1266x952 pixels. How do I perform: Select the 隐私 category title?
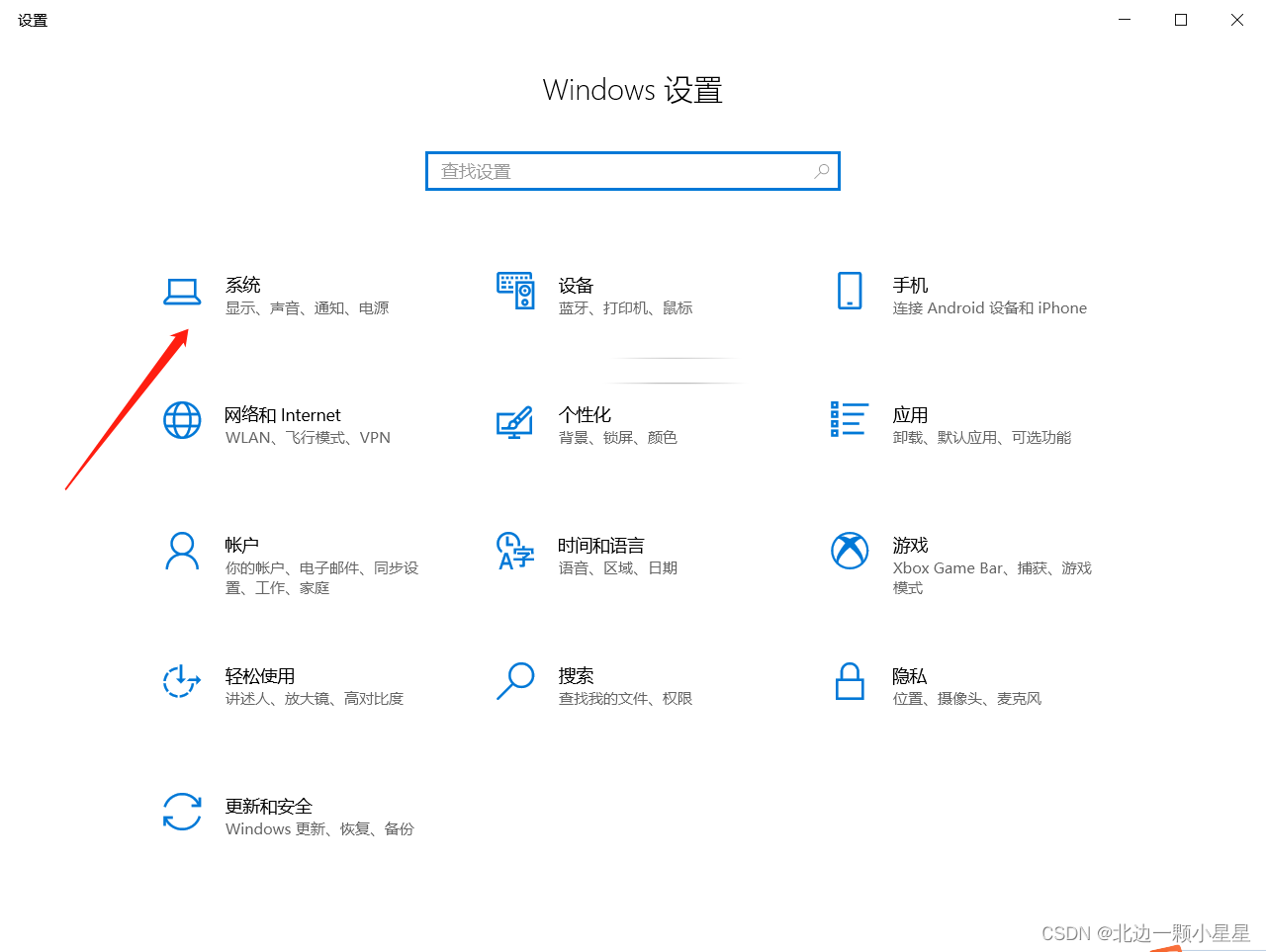tap(910, 676)
